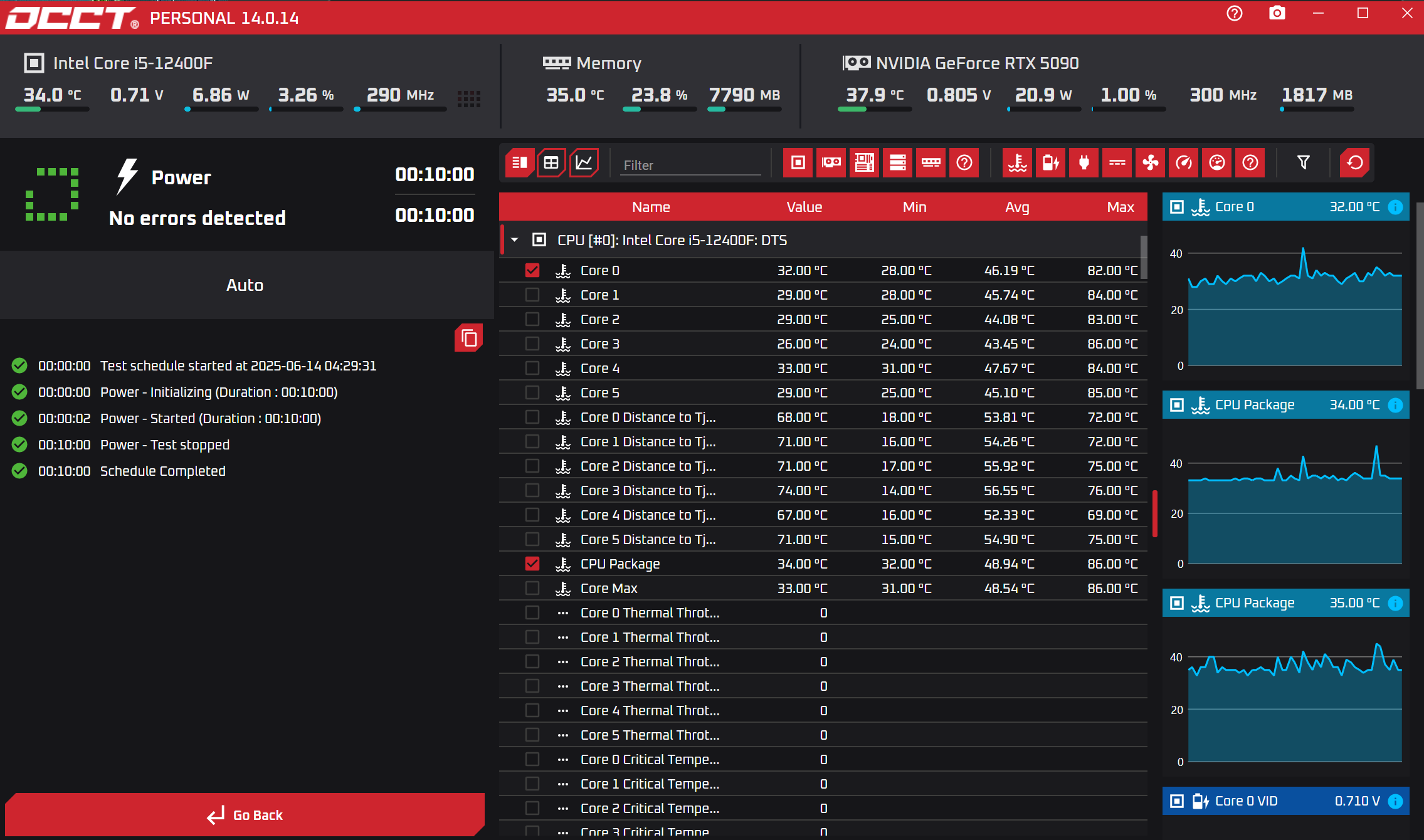Screen dimensions: 1424x840
Task: Click the memory usage 23.8 % bar
Action: point(659,109)
